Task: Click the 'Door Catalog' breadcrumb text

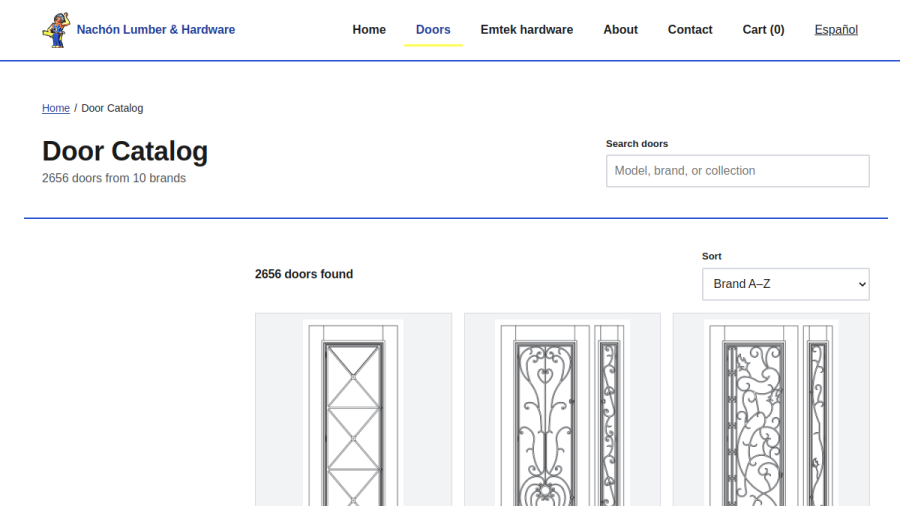Action: (112, 108)
